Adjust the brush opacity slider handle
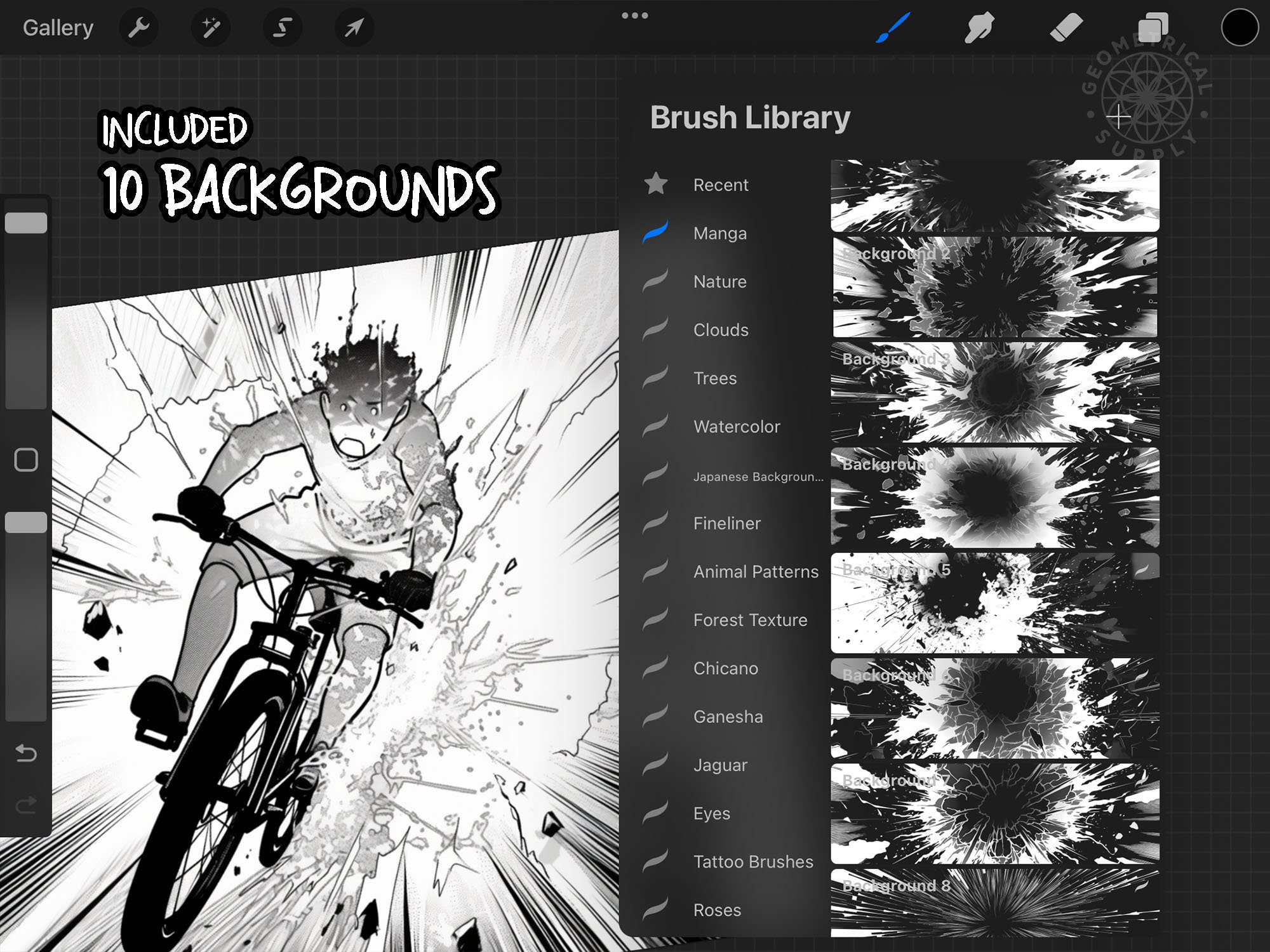 [x=26, y=522]
